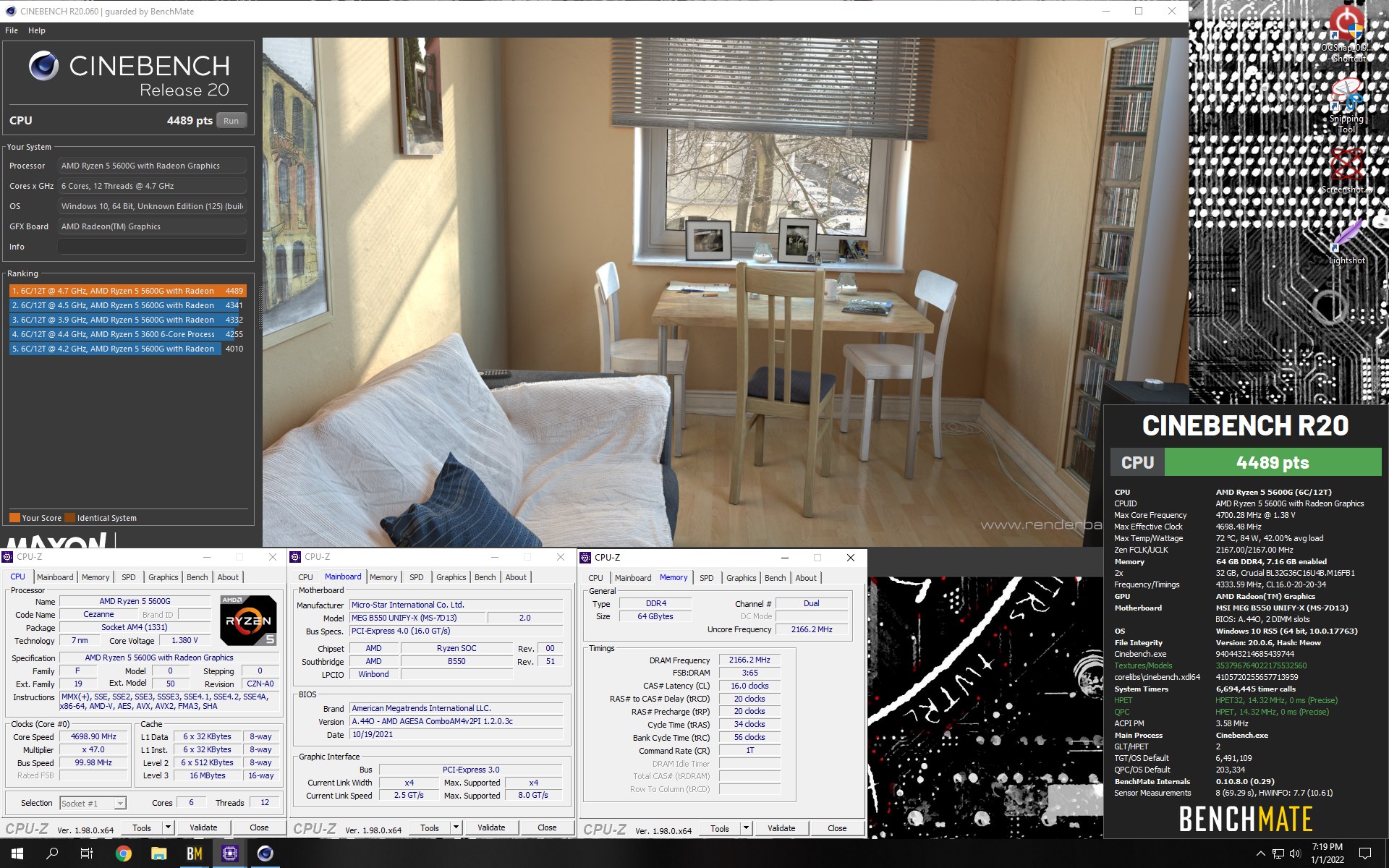1389x868 pixels.
Task: Open File Explorer from the taskbar
Action: click(x=159, y=854)
